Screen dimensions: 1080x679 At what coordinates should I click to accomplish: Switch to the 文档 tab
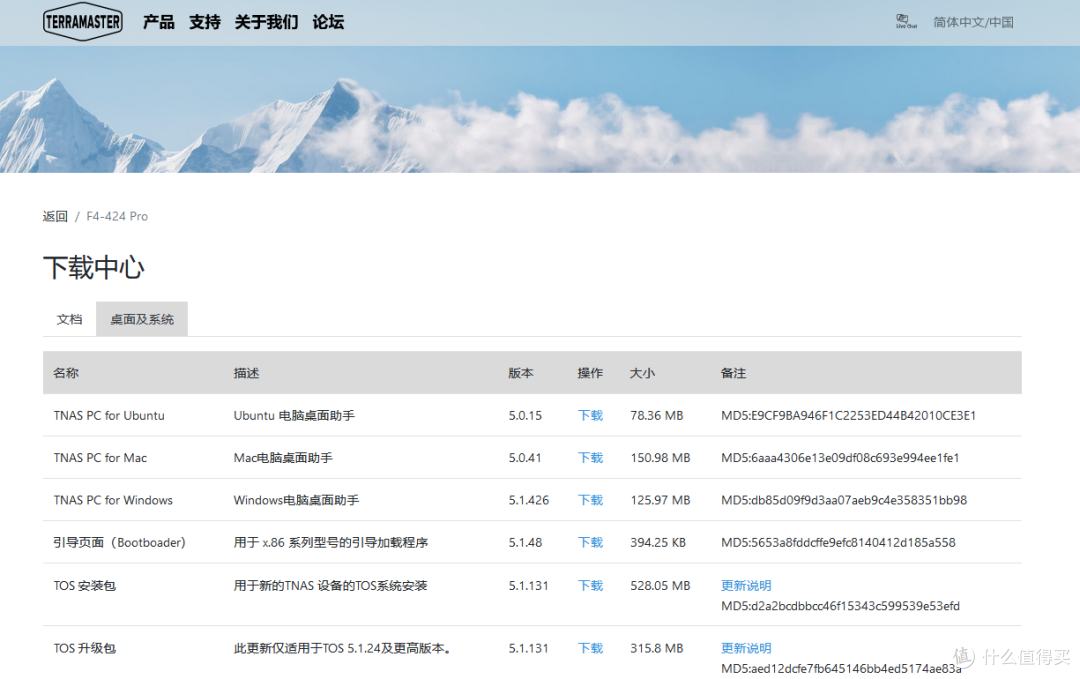pos(70,319)
